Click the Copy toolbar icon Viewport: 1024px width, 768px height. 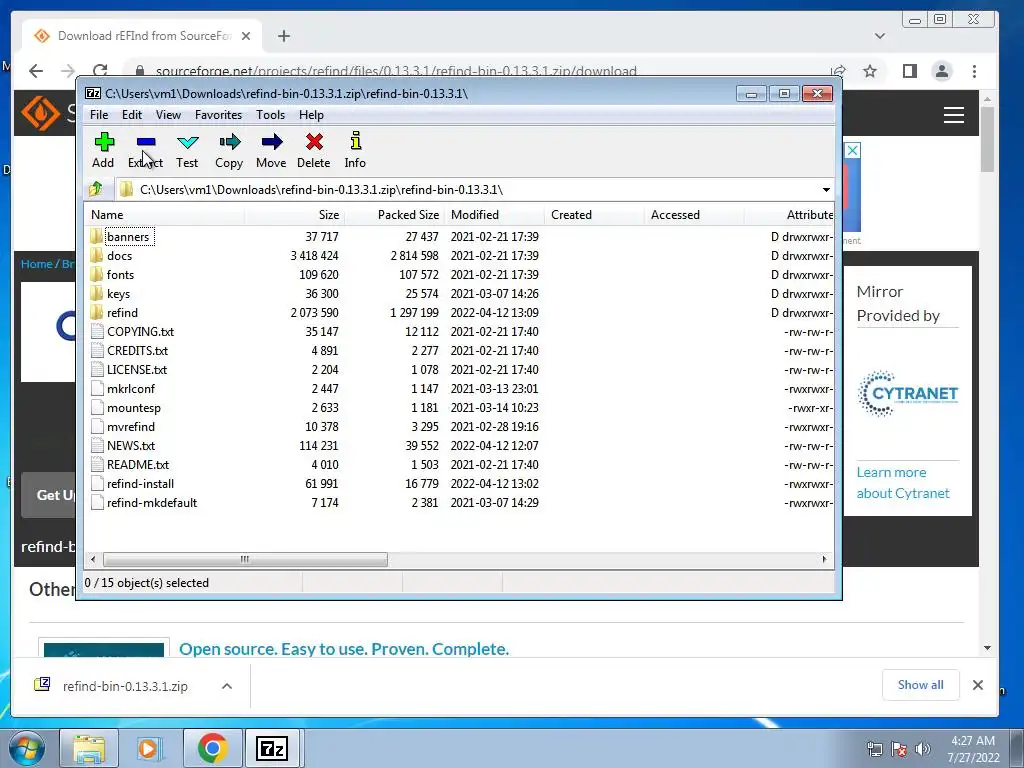click(x=229, y=150)
